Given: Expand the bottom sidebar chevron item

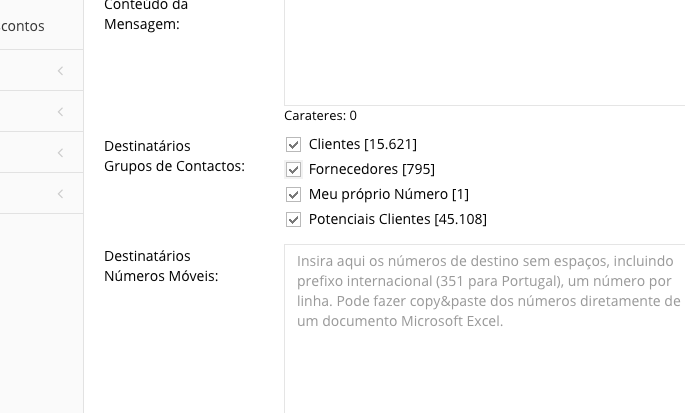Looking at the screenshot, I should [x=61, y=194].
